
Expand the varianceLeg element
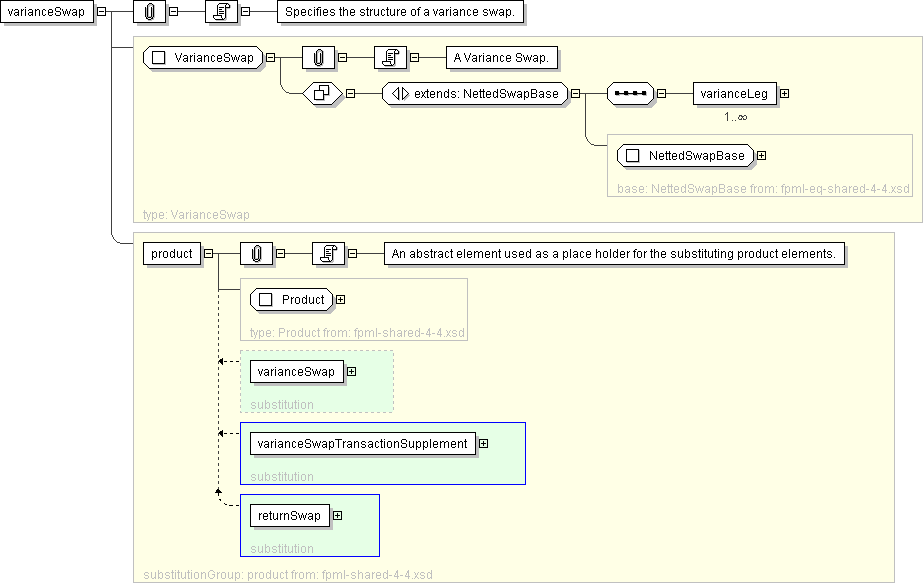click(x=784, y=94)
